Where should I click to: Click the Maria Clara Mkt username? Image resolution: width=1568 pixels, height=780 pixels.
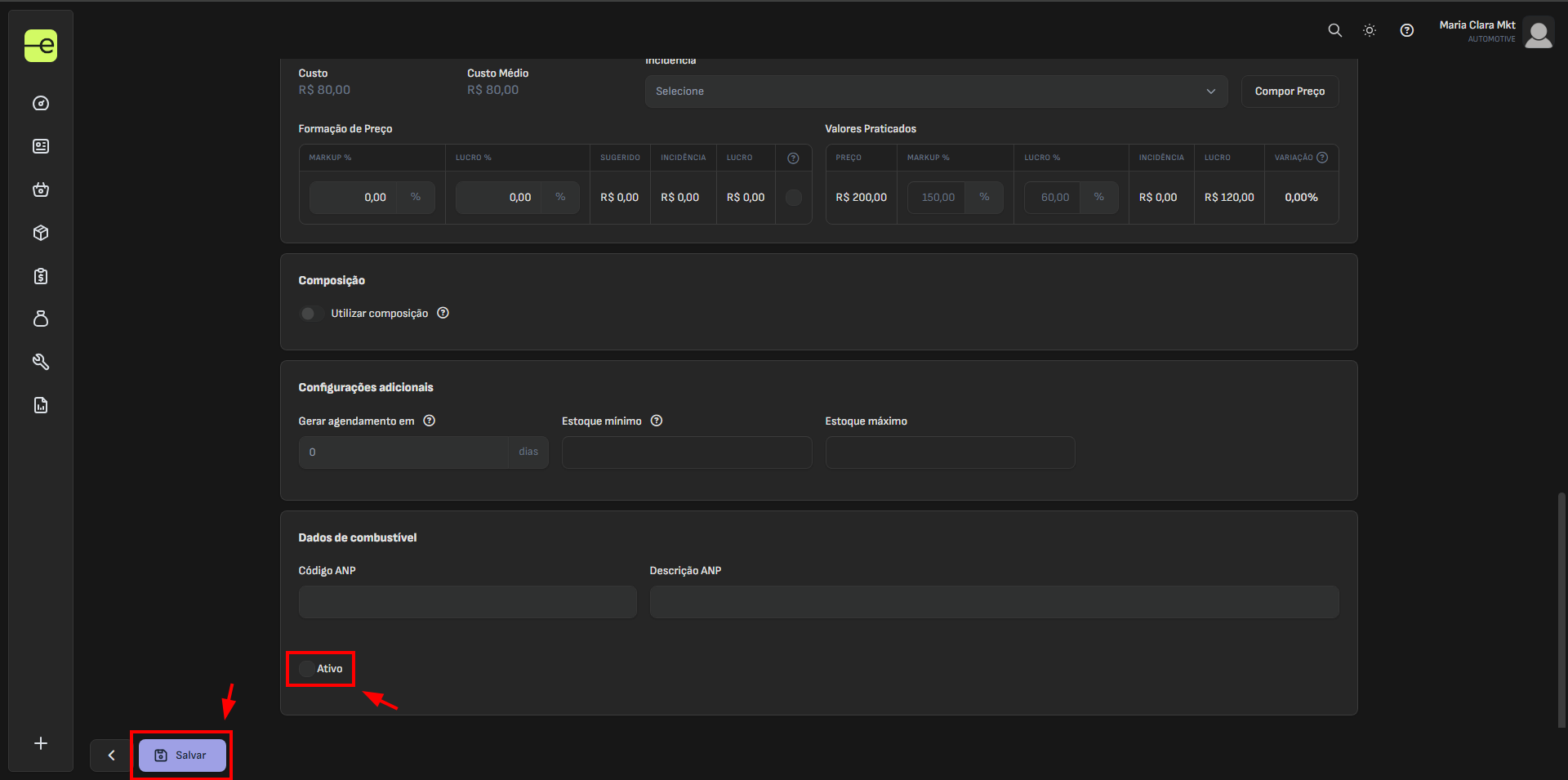pyautogui.click(x=1477, y=25)
